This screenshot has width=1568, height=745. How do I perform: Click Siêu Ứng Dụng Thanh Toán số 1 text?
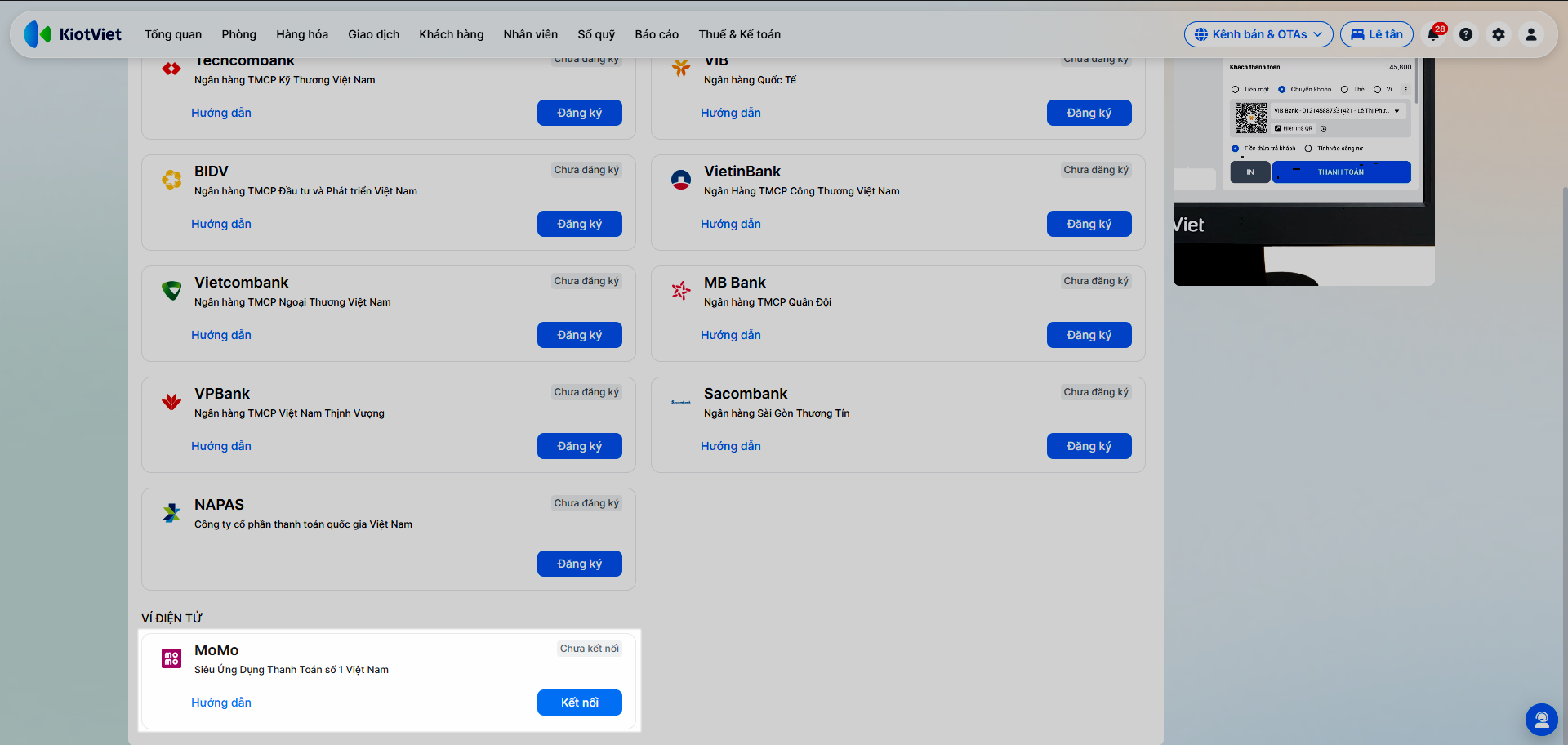point(292,670)
